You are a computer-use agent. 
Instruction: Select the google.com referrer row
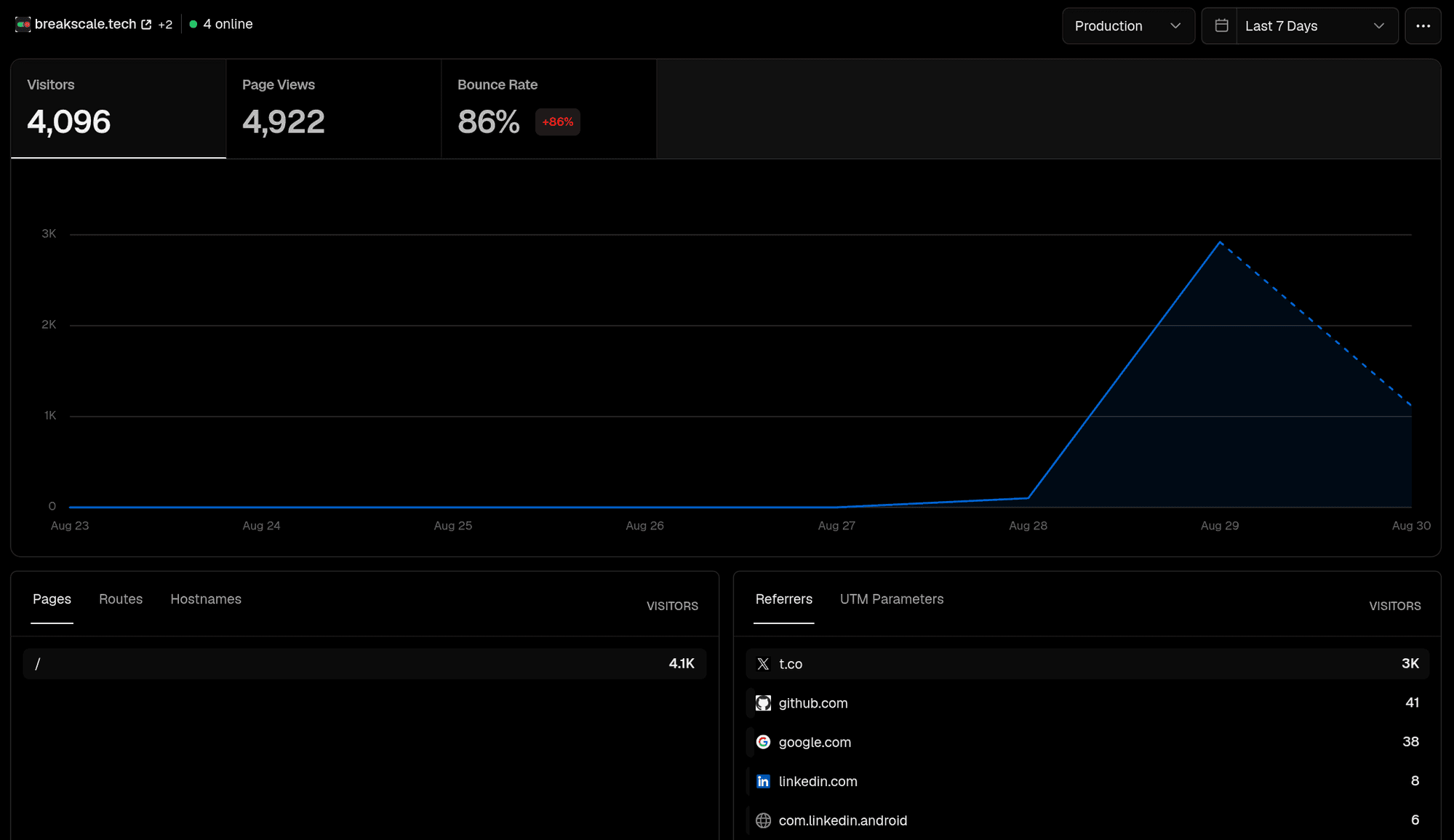1087,742
